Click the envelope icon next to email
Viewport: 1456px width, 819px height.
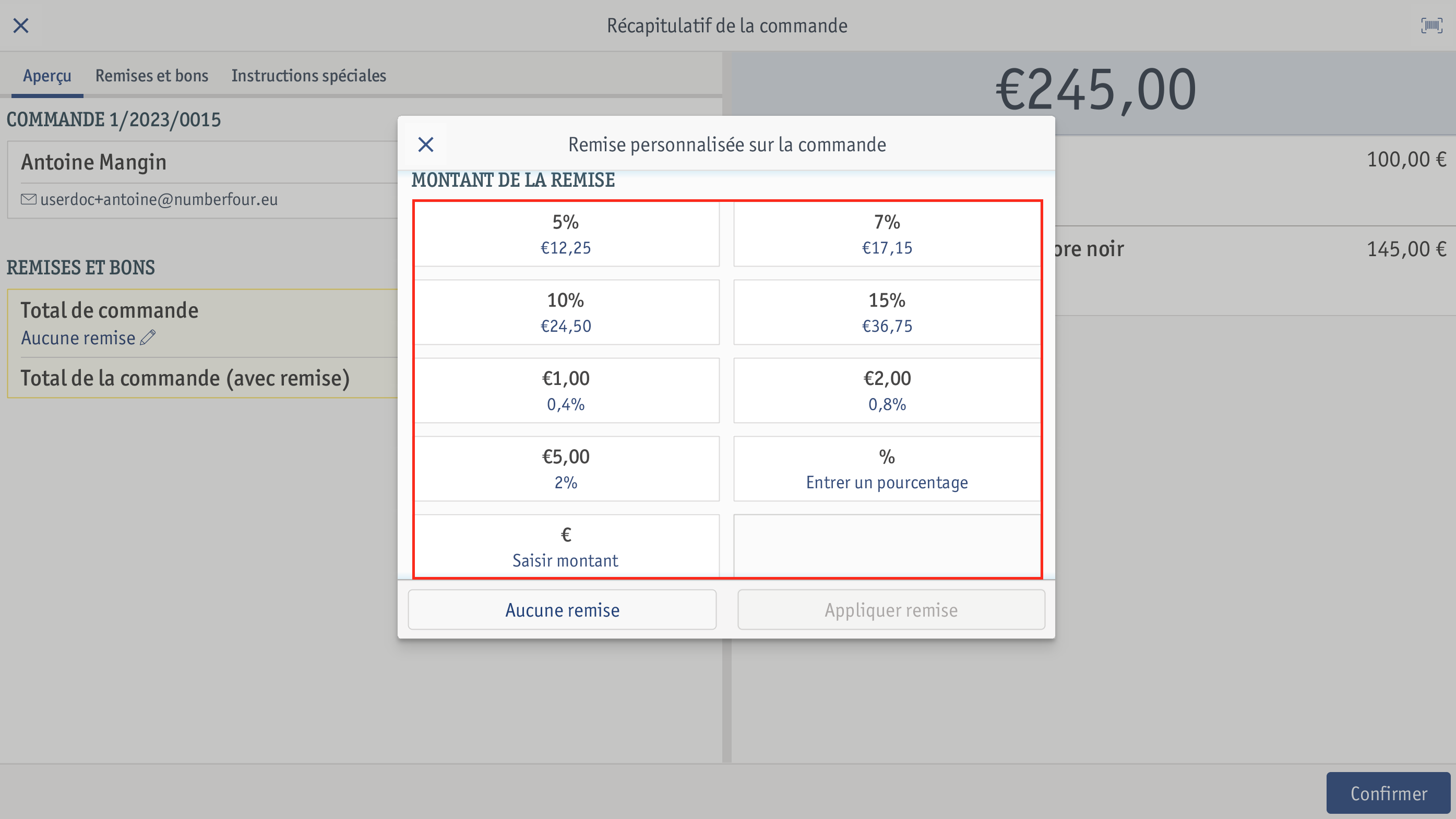[28, 199]
